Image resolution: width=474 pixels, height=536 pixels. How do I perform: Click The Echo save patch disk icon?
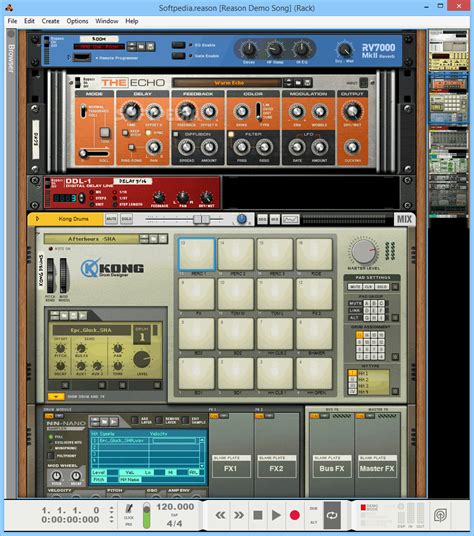point(308,83)
